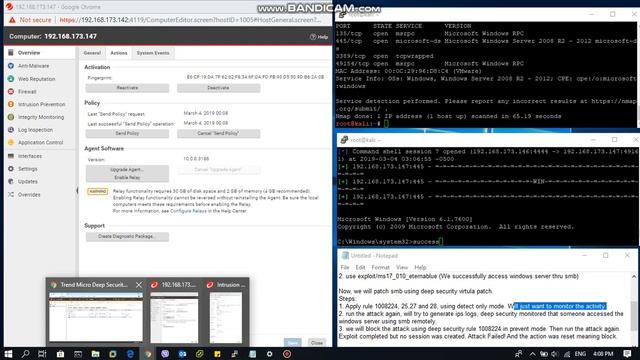Select the Intrusion window preview thumbnail
640x360 pixels.
tap(226, 317)
